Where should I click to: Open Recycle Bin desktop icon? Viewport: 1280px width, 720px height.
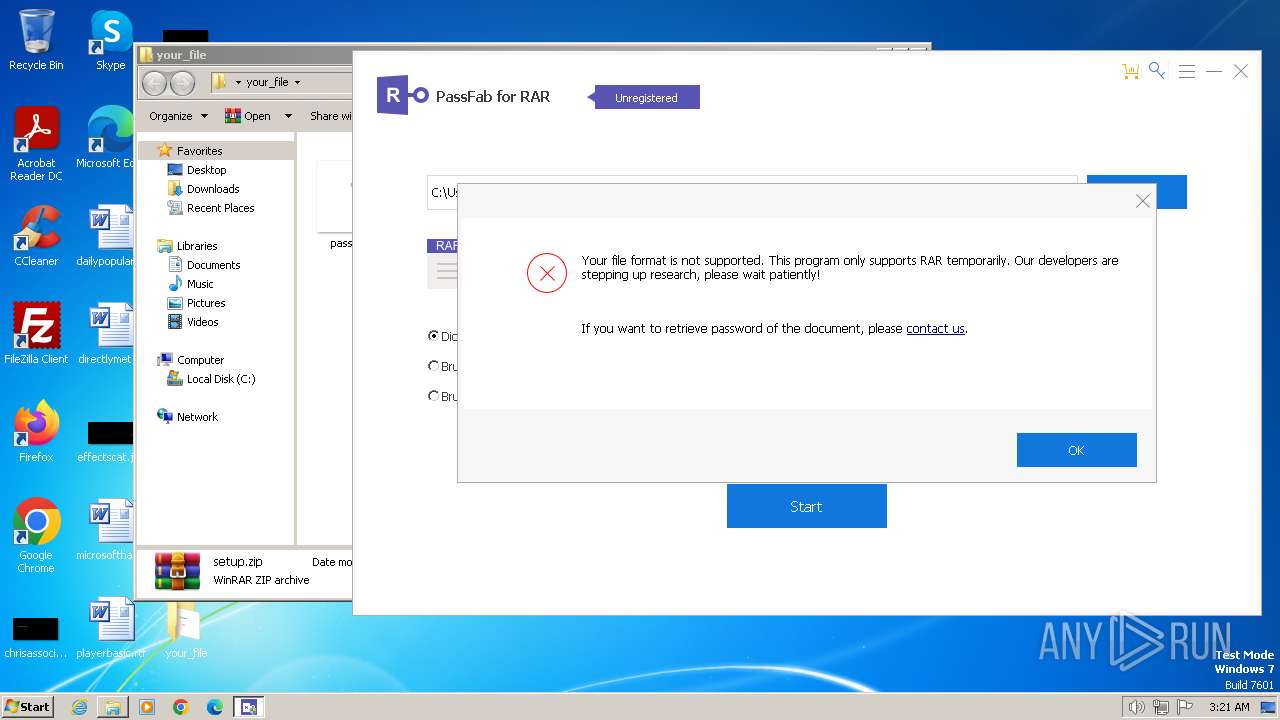36,40
